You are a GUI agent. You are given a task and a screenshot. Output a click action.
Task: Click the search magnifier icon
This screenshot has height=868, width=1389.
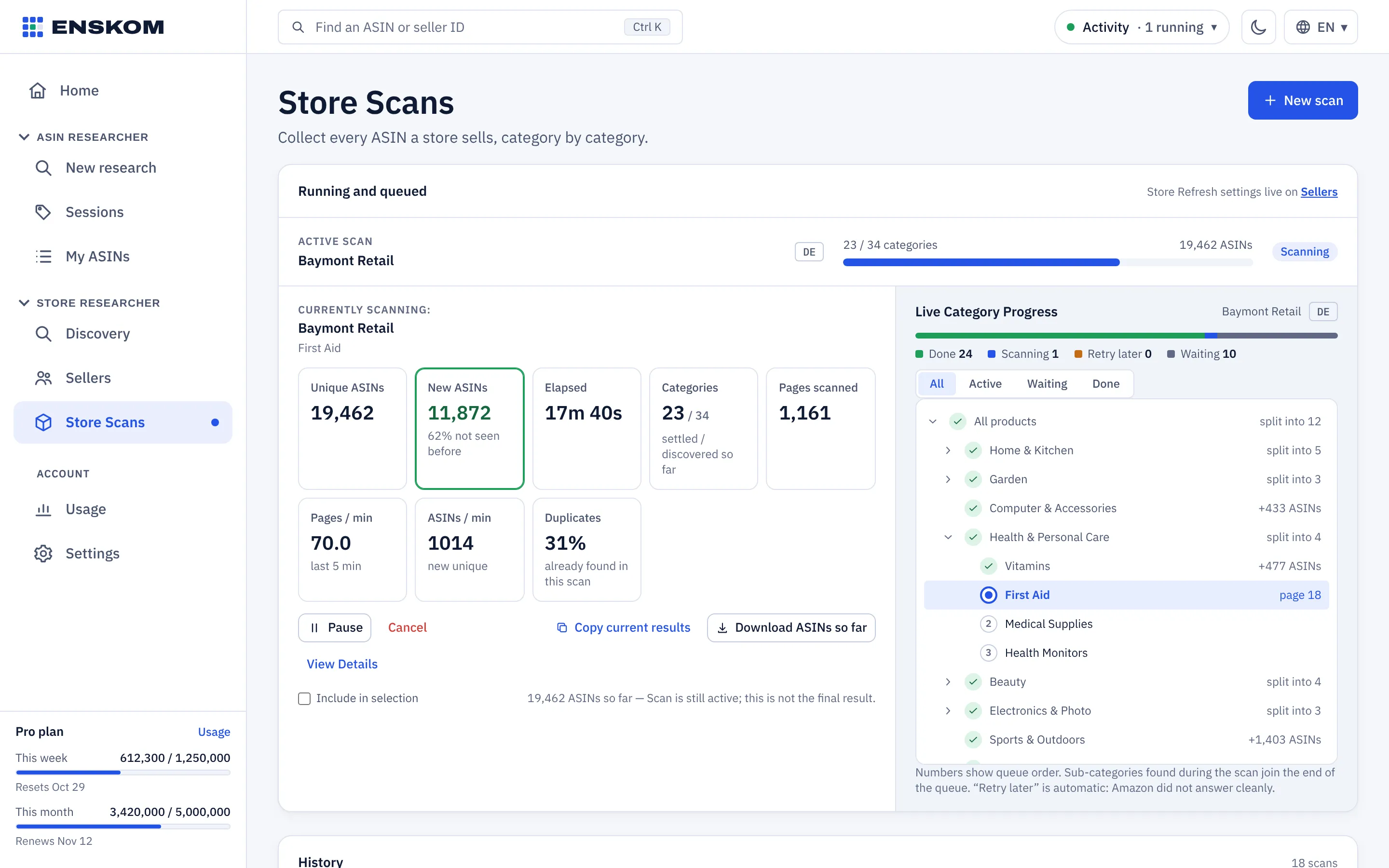click(x=298, y=27)
